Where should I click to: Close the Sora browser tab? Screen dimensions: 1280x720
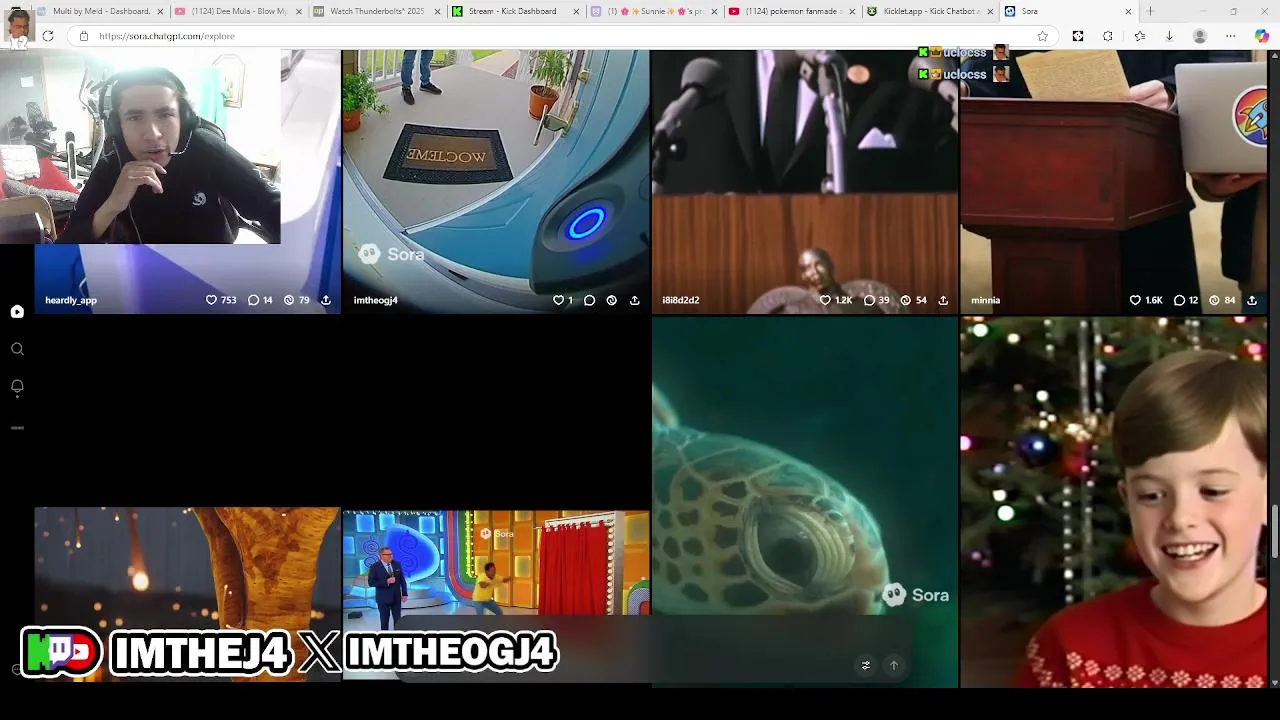tap(1128, 11)
